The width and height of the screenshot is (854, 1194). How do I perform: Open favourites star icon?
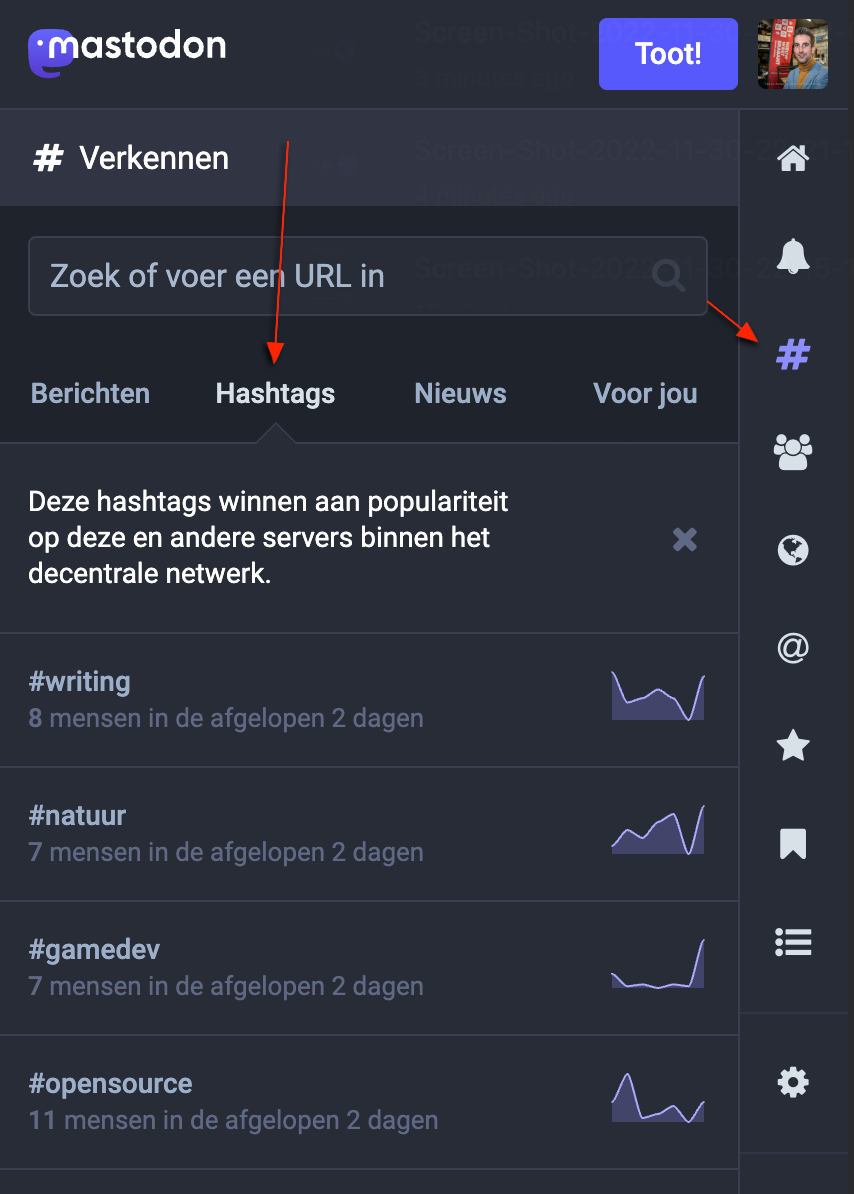click(793, 746)
